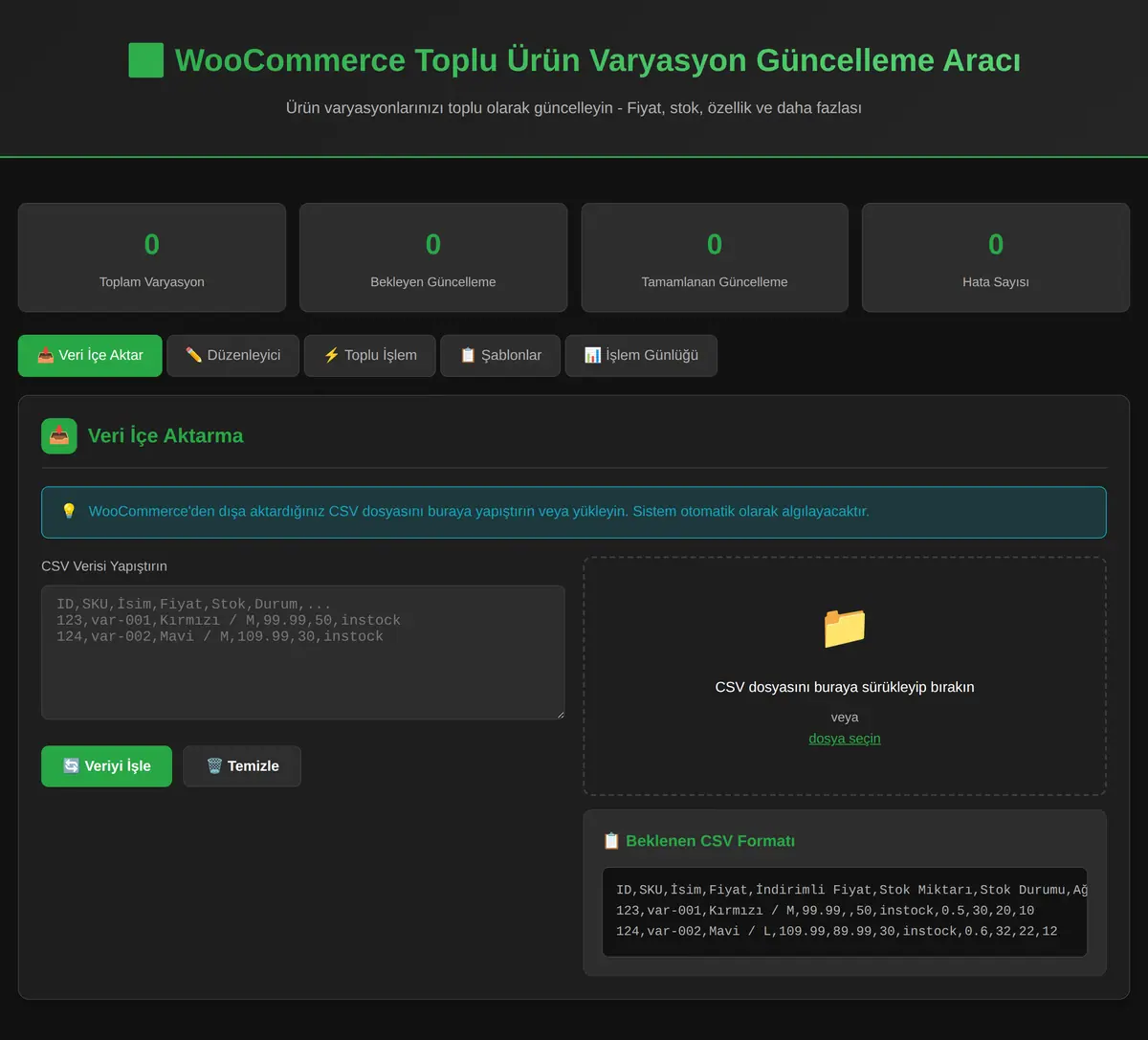Click the 'CSV Verisi Yapıştırın' label

(x=104, y=566)
